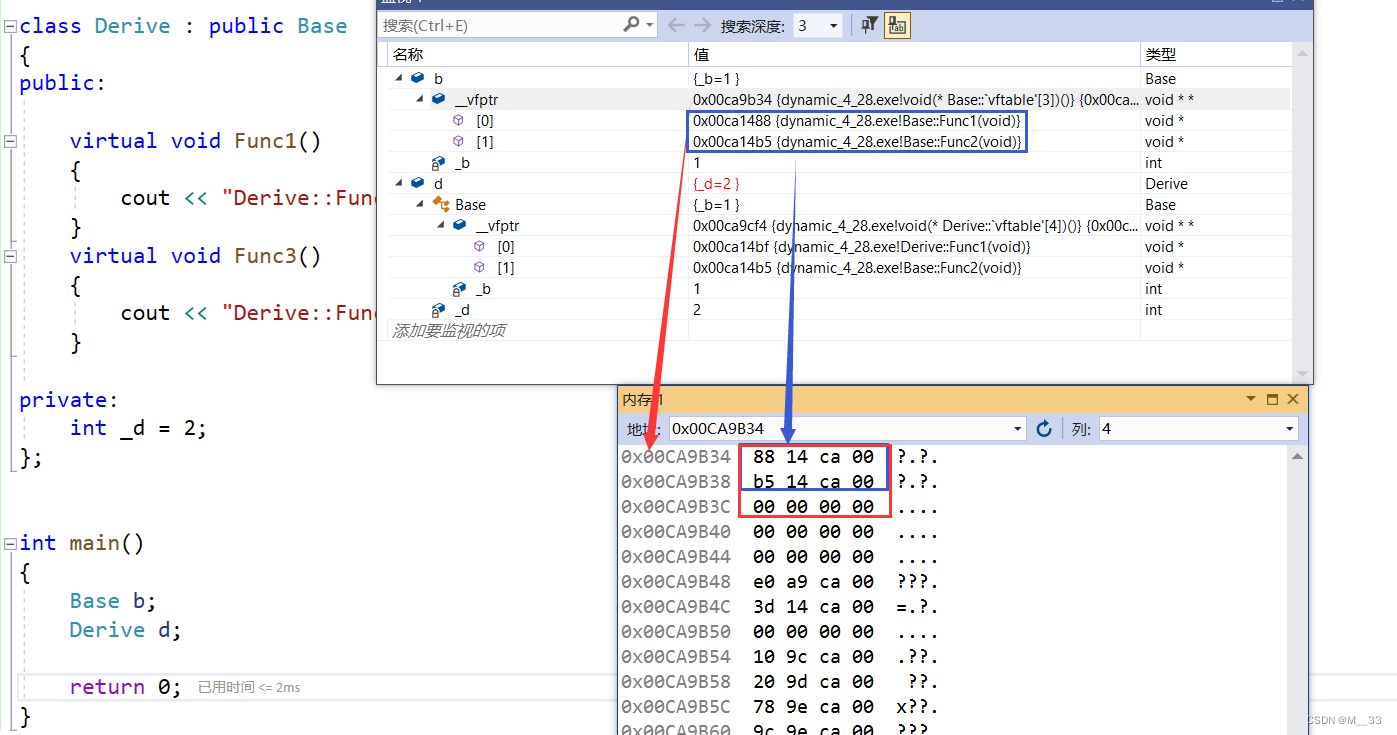
Task: Select the Derive::Func1 pointer value row
Action: [862, 246]
